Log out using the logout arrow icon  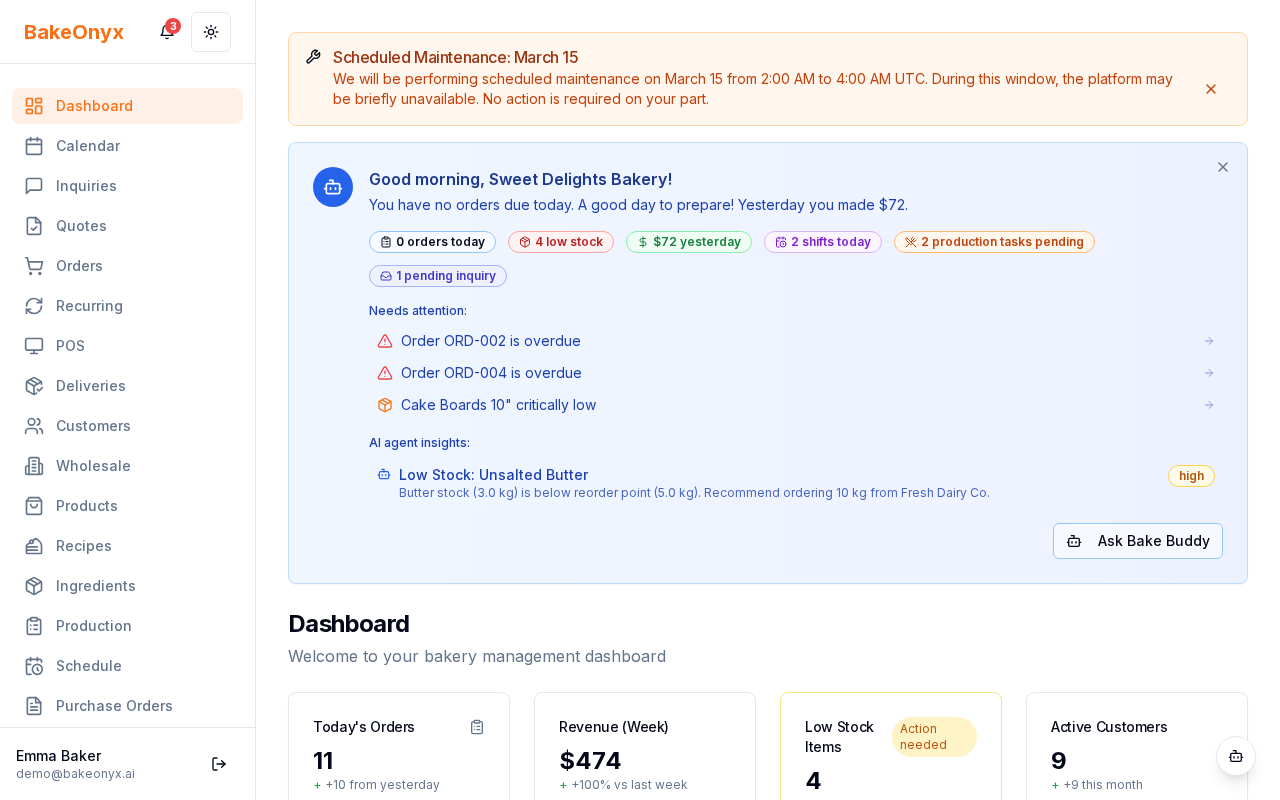[x=219, y=764]
